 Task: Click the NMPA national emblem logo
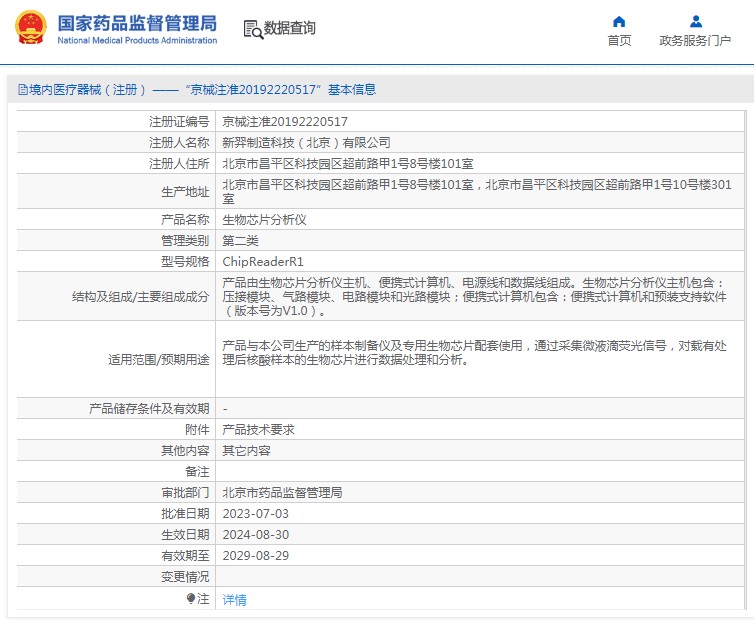(x=30, y=28)
